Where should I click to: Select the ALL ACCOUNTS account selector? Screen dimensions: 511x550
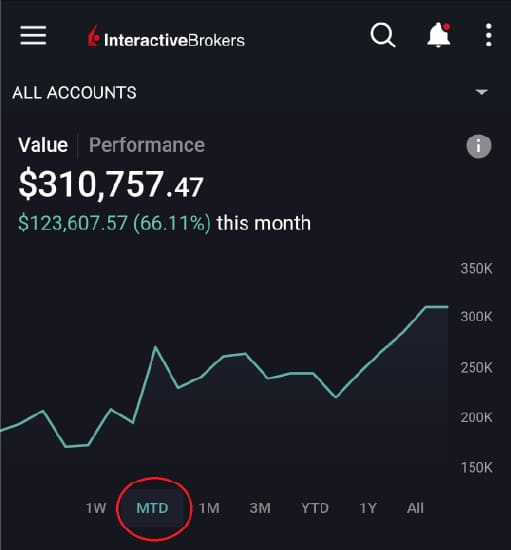[255, 93]
